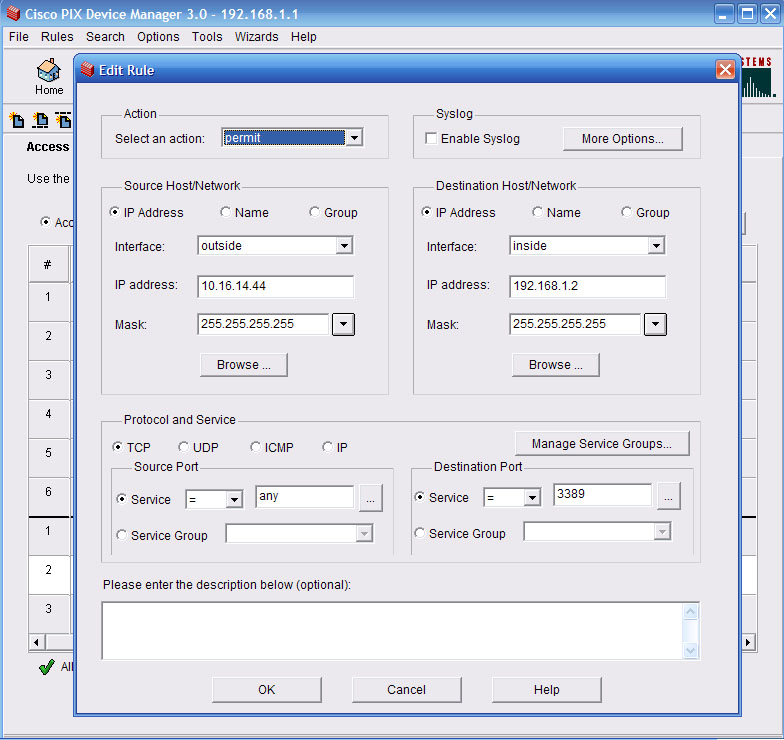The width and height of the screenshot is (784, 740).
Task: Select Destination Port Service Group radio
Action: [x=420, y=533]
